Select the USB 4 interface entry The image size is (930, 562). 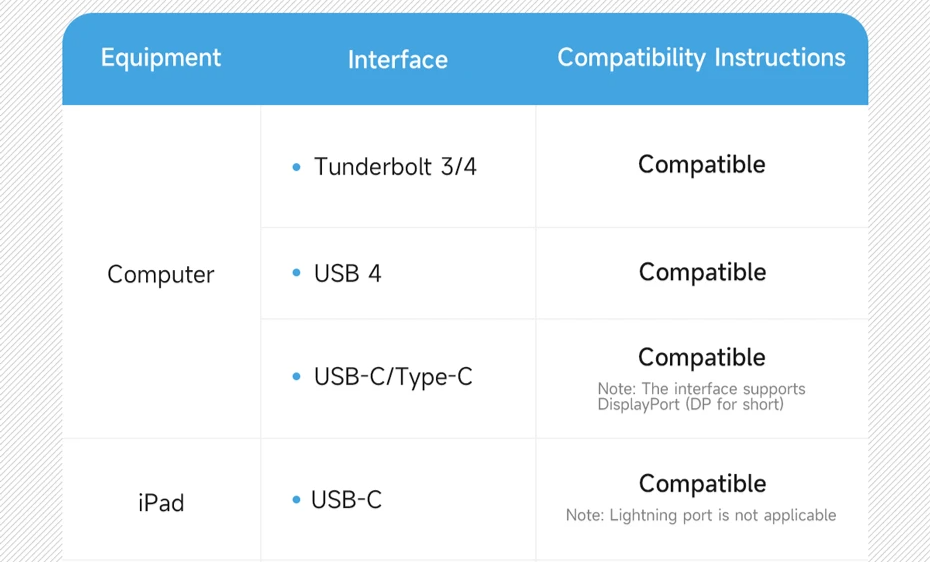click(348, 273)
